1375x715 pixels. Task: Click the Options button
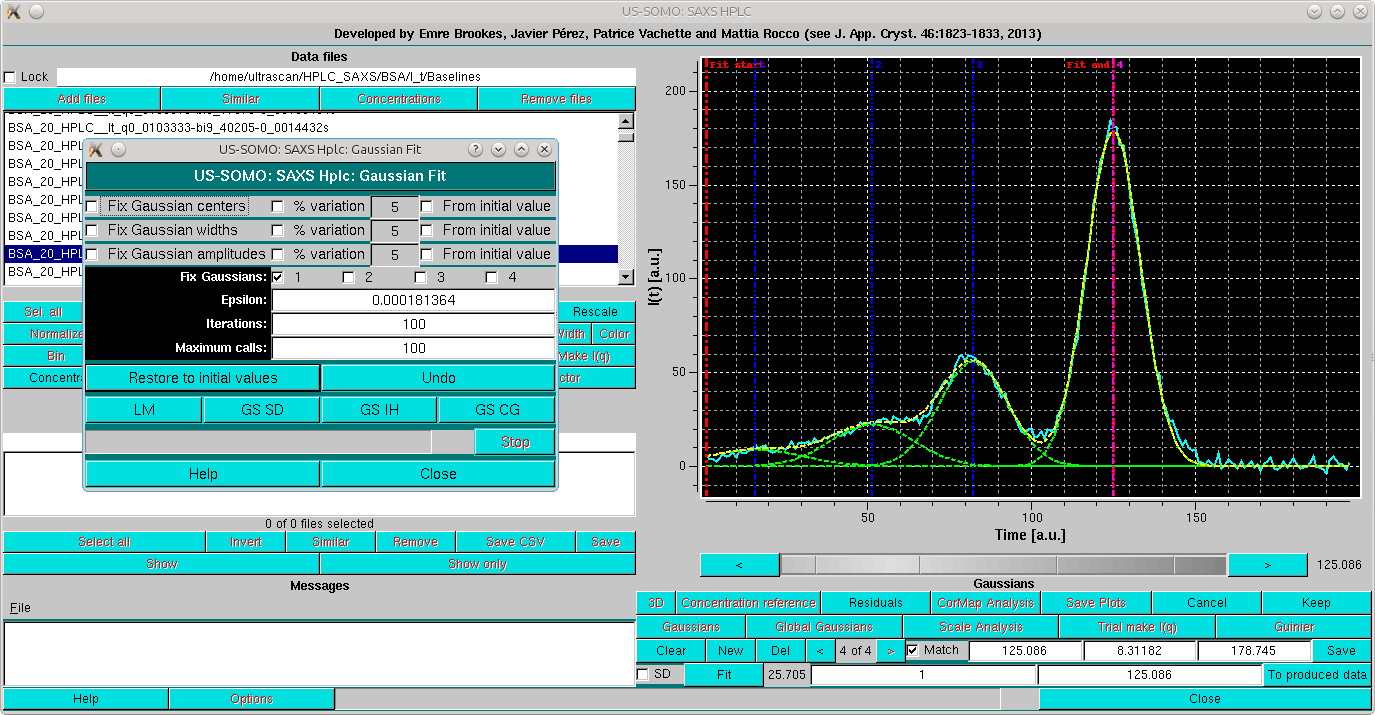tap(251, 699)
